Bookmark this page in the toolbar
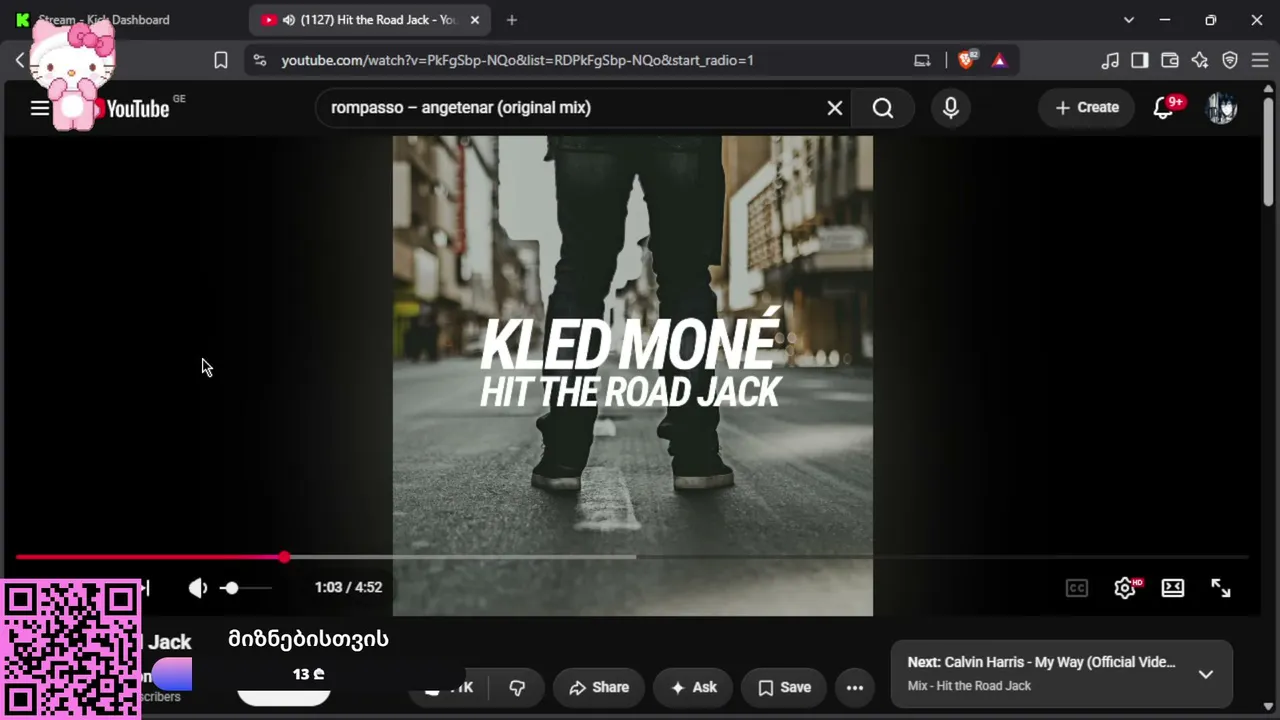This screenshot has width=1280, height=720. pyautogui.click(x=221, y=60)
